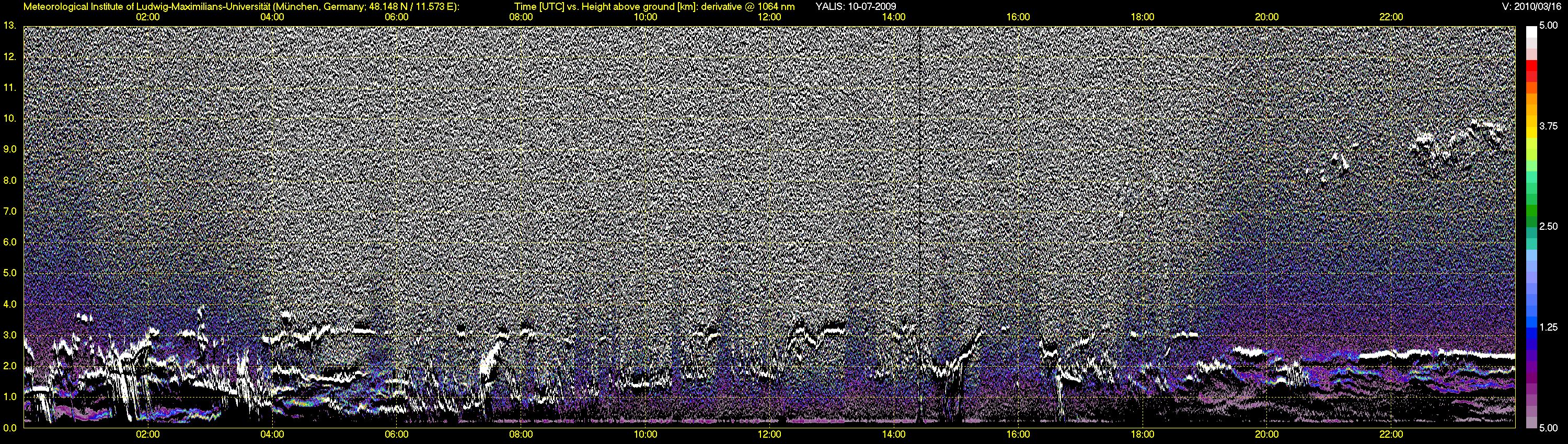Click the 16:00 label on the top time axis
Viewport: 1568px width, 444px height.
(1018, 17)
